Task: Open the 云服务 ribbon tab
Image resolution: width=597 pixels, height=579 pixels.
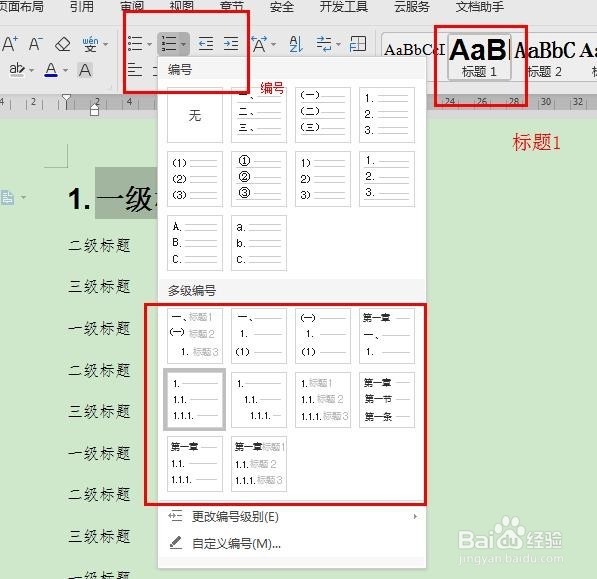Action: pos(412,7)
